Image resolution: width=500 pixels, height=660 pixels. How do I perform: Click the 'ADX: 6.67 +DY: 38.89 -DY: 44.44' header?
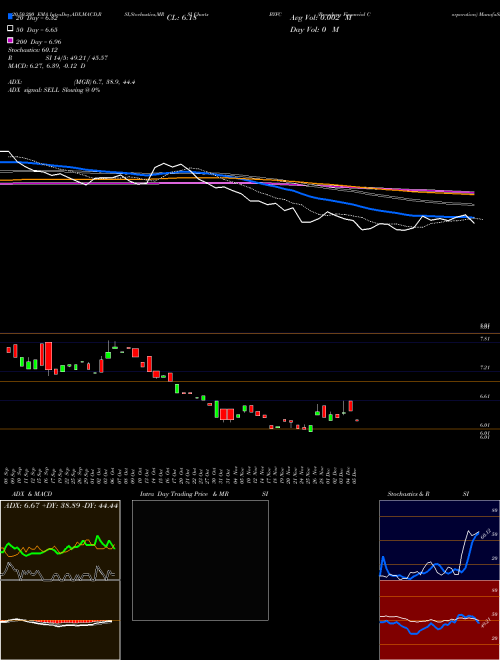click(61, 506)
